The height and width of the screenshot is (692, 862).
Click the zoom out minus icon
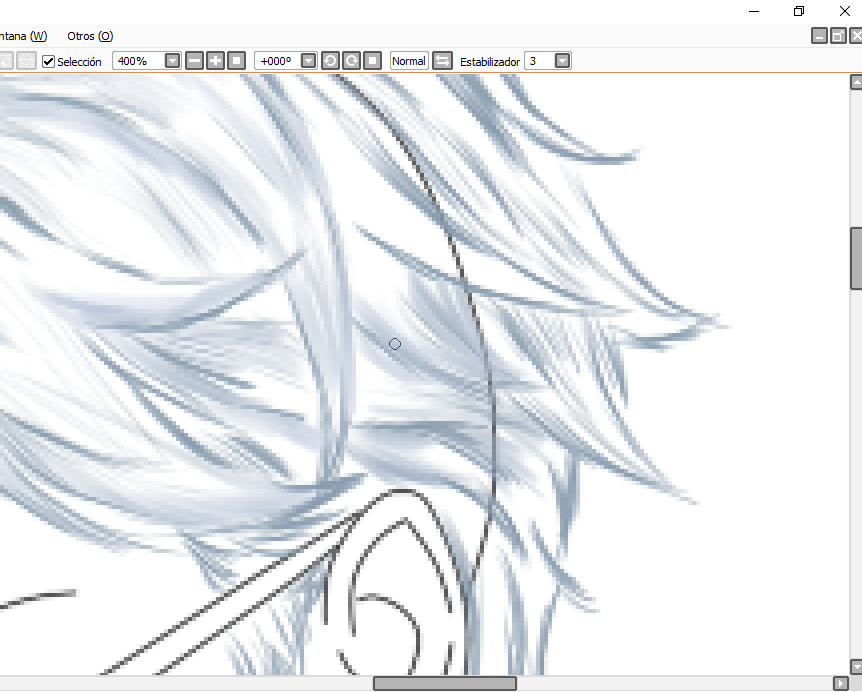coord(194,61)
